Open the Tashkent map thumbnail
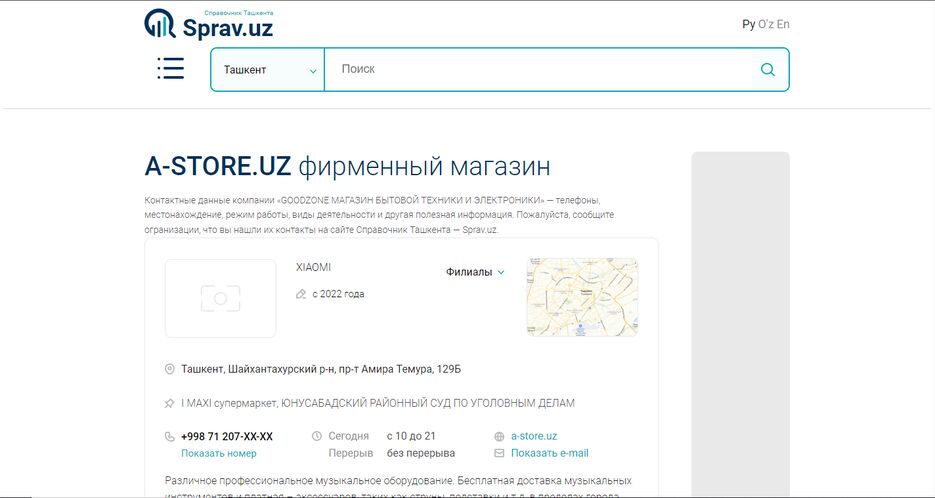This screenshot has height=498, width=935. 582,297
